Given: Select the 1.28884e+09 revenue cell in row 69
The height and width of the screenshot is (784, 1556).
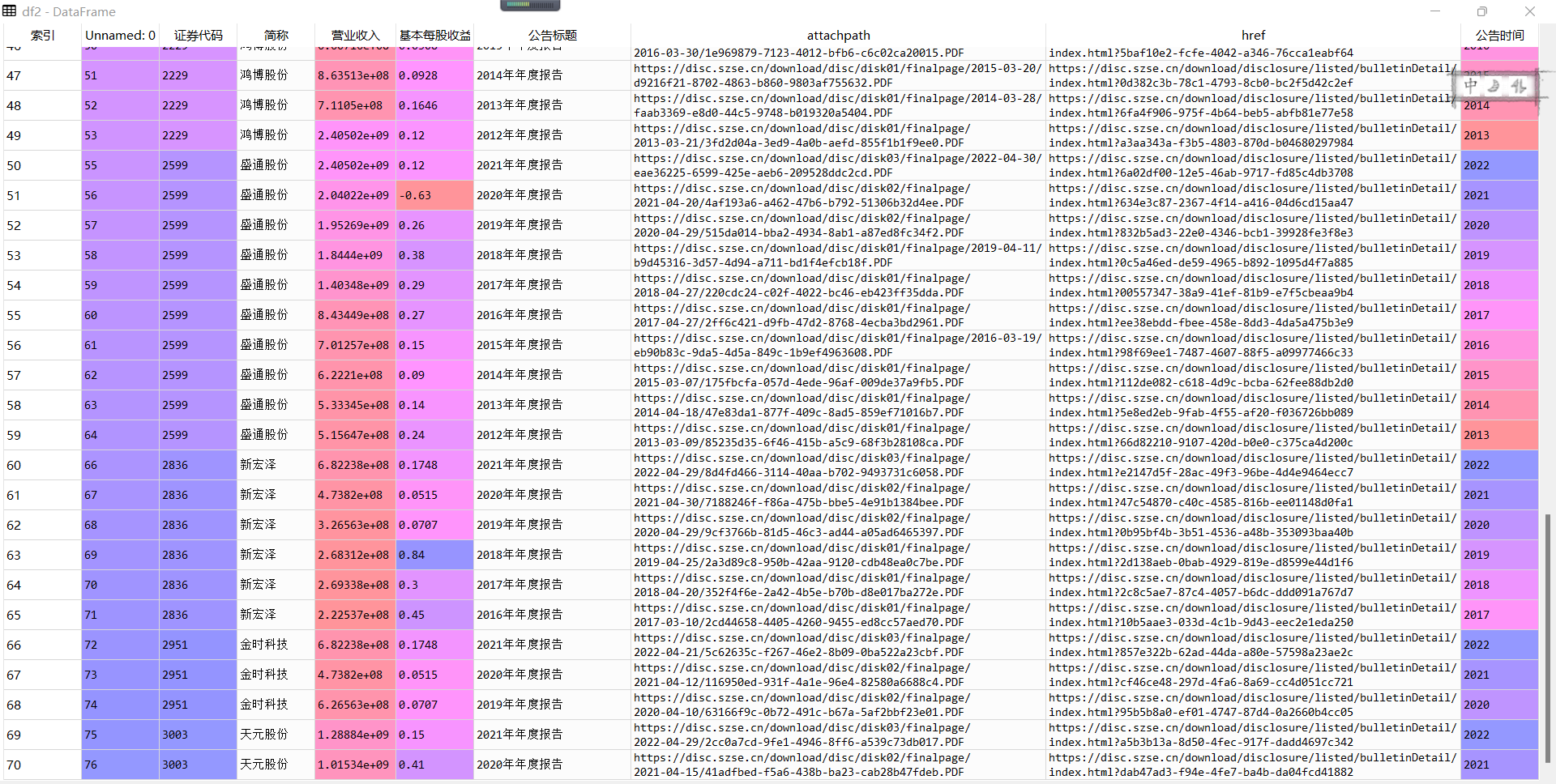Looking at the screenshot, I should click(355, 735).
